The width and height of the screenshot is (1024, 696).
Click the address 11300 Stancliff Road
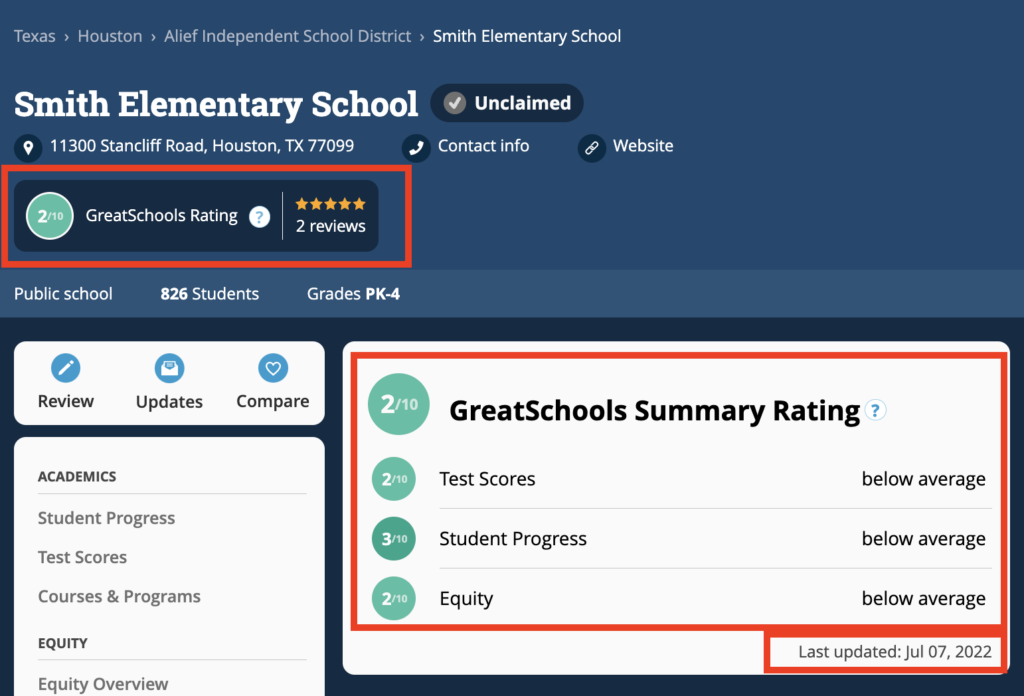tap(202, 146)
